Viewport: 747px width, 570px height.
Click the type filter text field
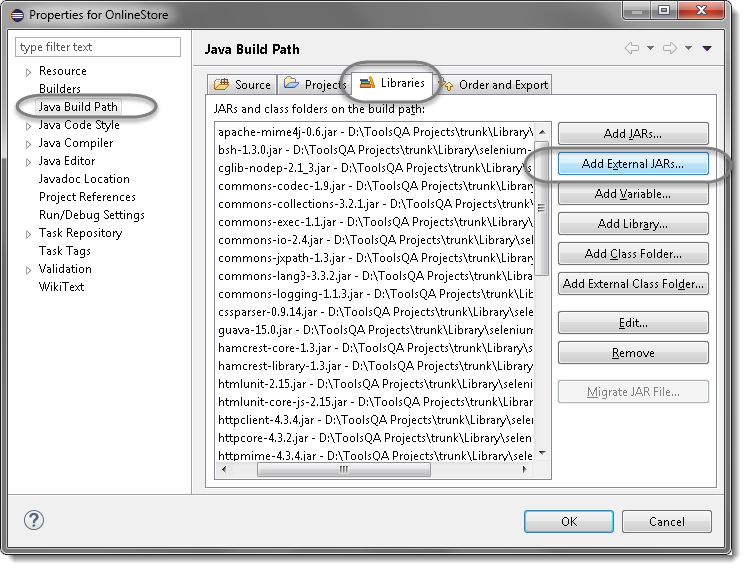click(98, 47)
